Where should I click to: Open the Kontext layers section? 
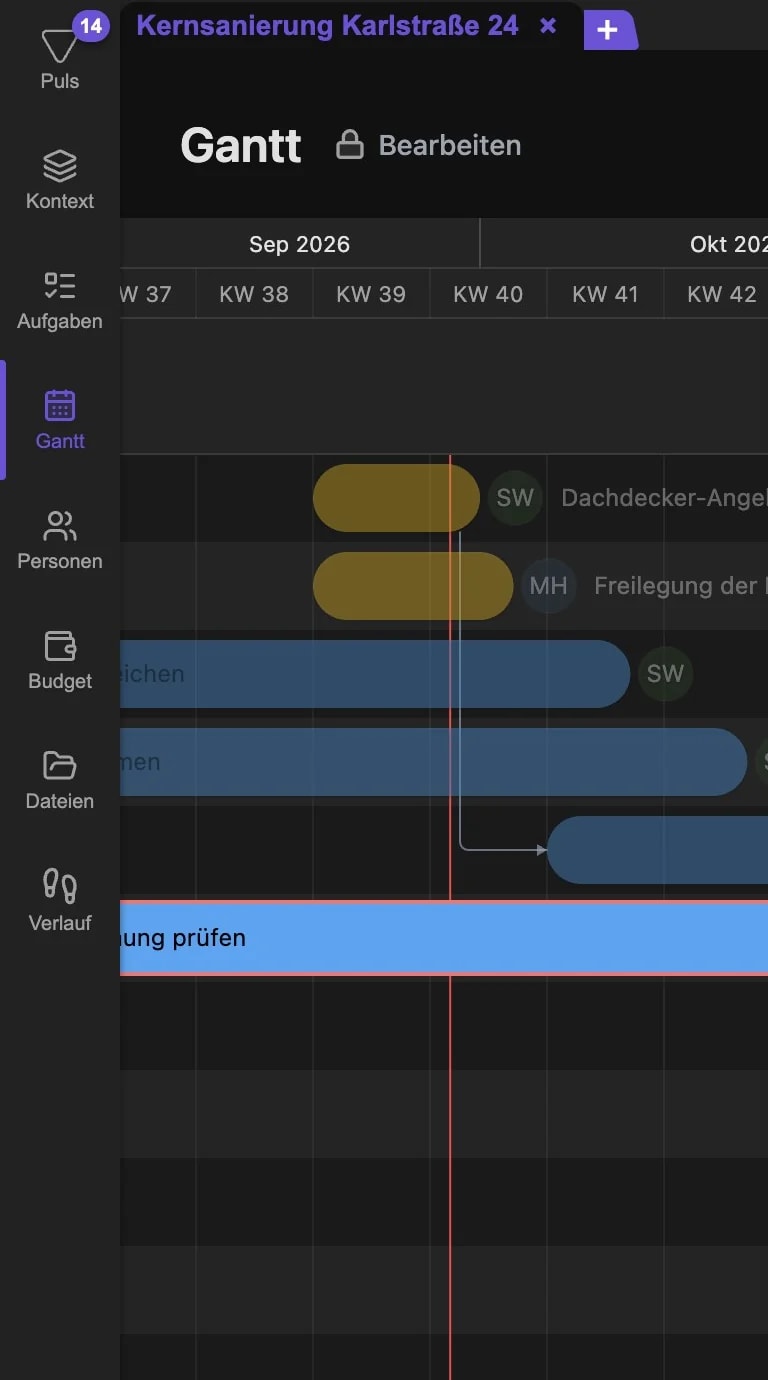click(60, 180)
